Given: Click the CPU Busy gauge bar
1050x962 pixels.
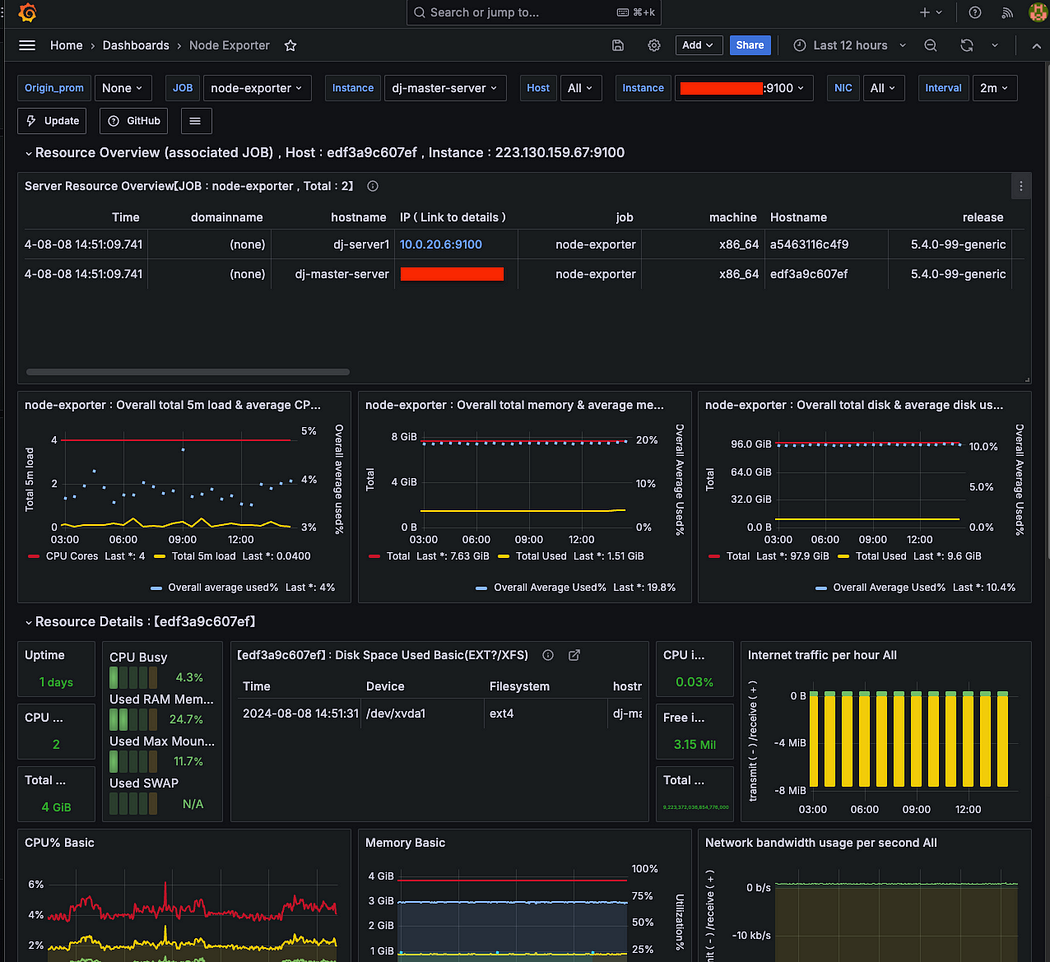Looking at the screenshot, I should tap(133, 678).
